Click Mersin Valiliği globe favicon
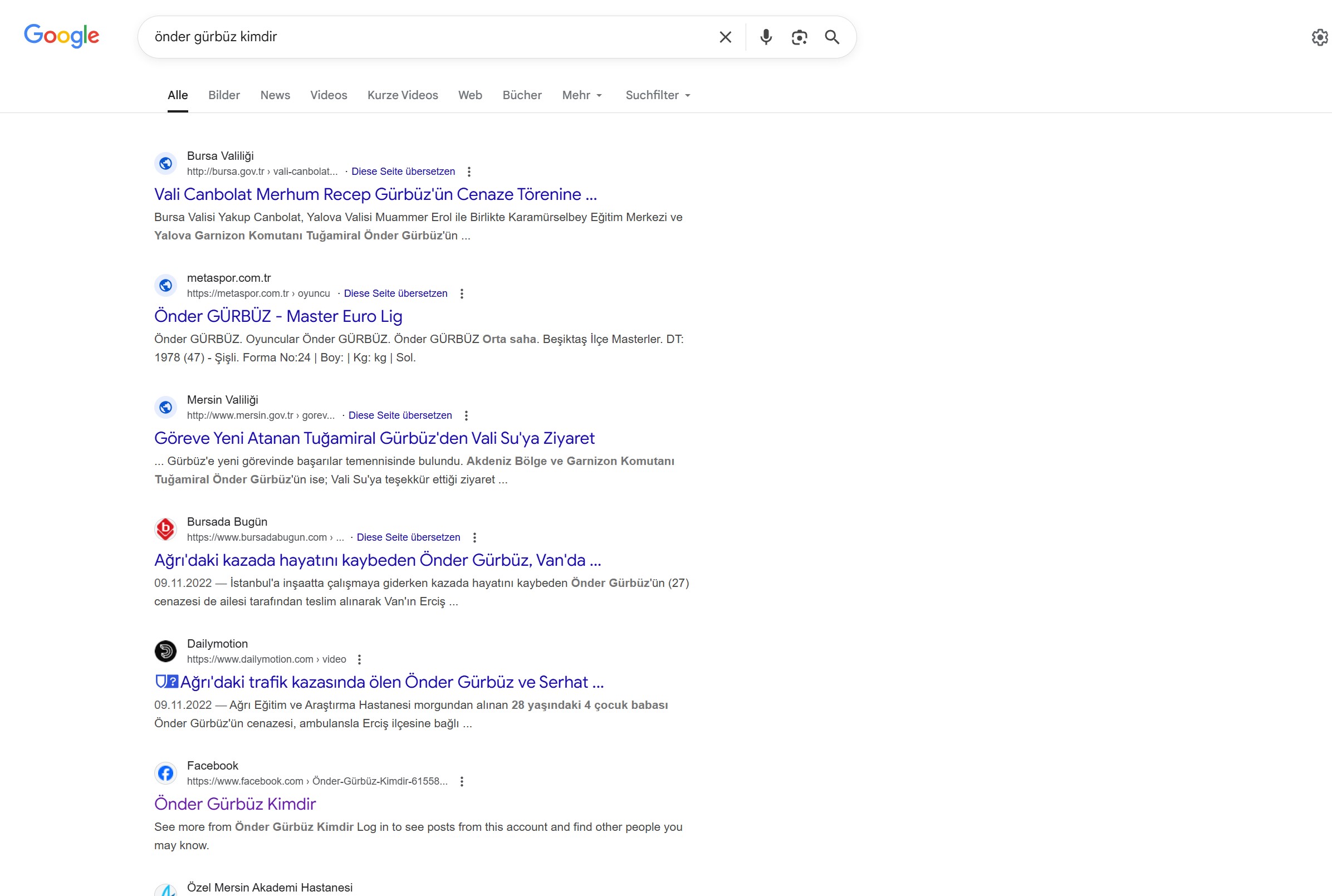This screenshot has height=896, width=1332. (166, 408)
